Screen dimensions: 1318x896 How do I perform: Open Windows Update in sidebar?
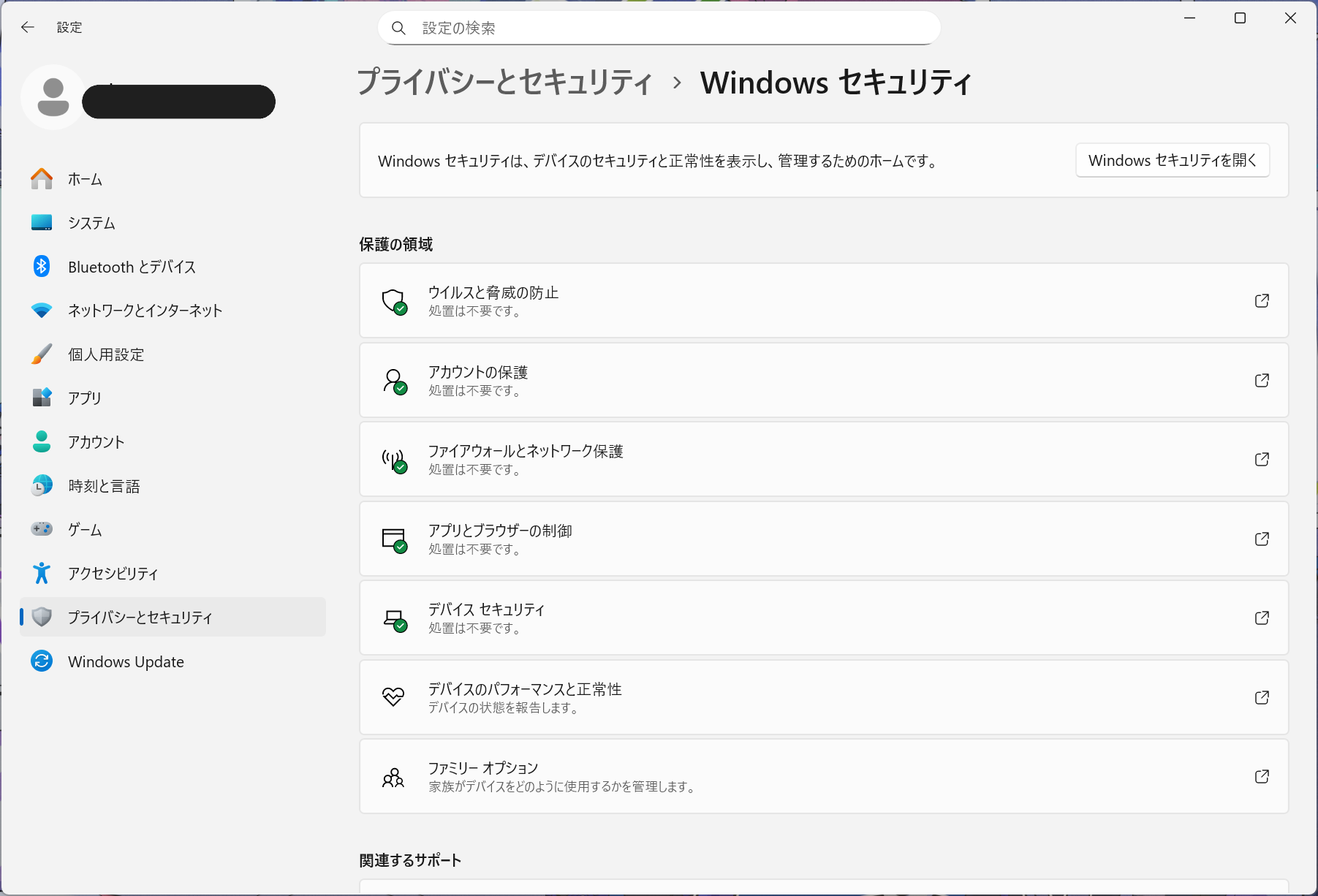[x=126, y=661]
